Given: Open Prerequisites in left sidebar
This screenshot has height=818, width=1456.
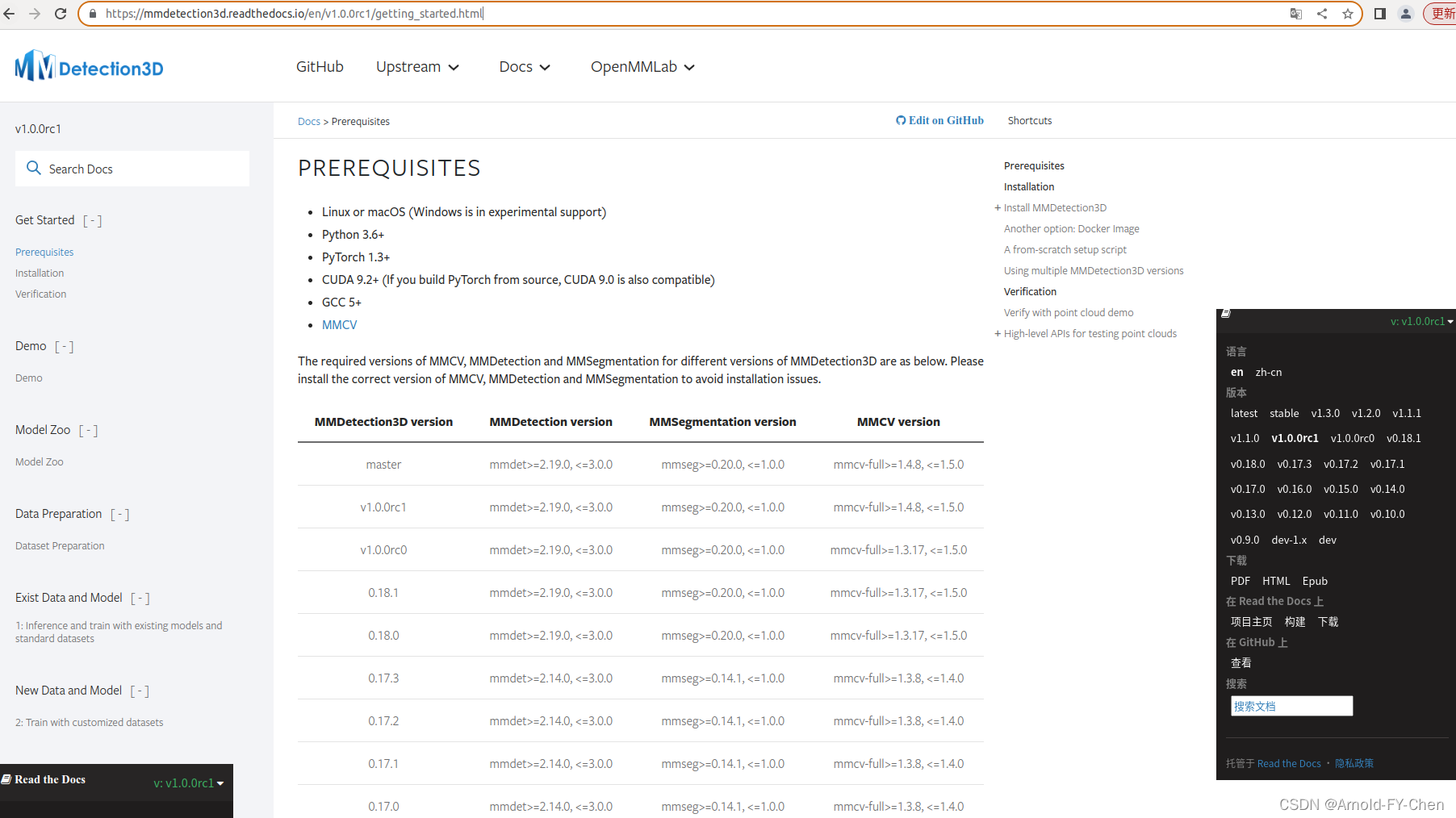Looking at the screenshot, I should click(44, 252).
